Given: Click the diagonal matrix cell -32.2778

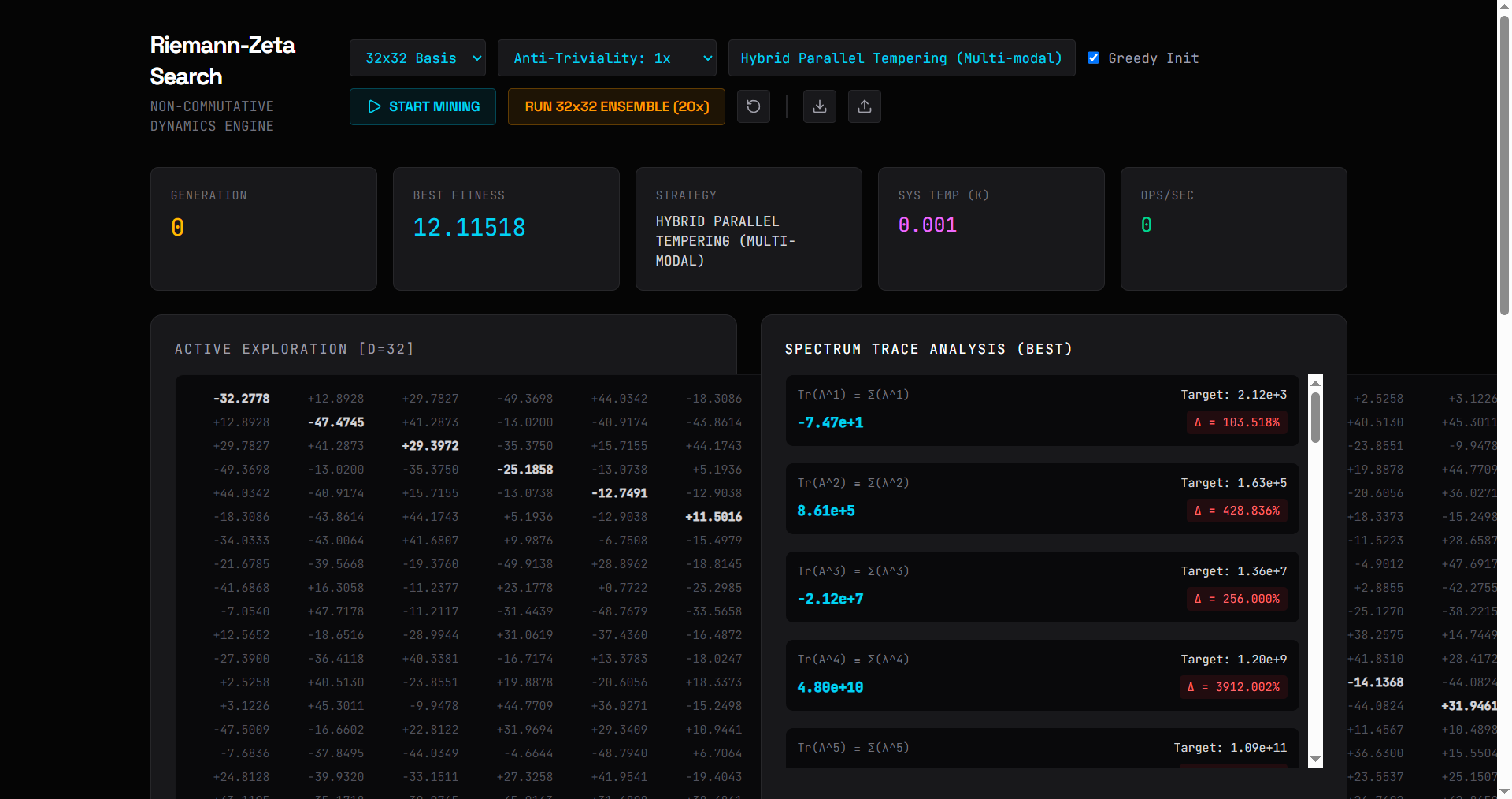Looking at the screenshot, I should [x=241, y=399].
